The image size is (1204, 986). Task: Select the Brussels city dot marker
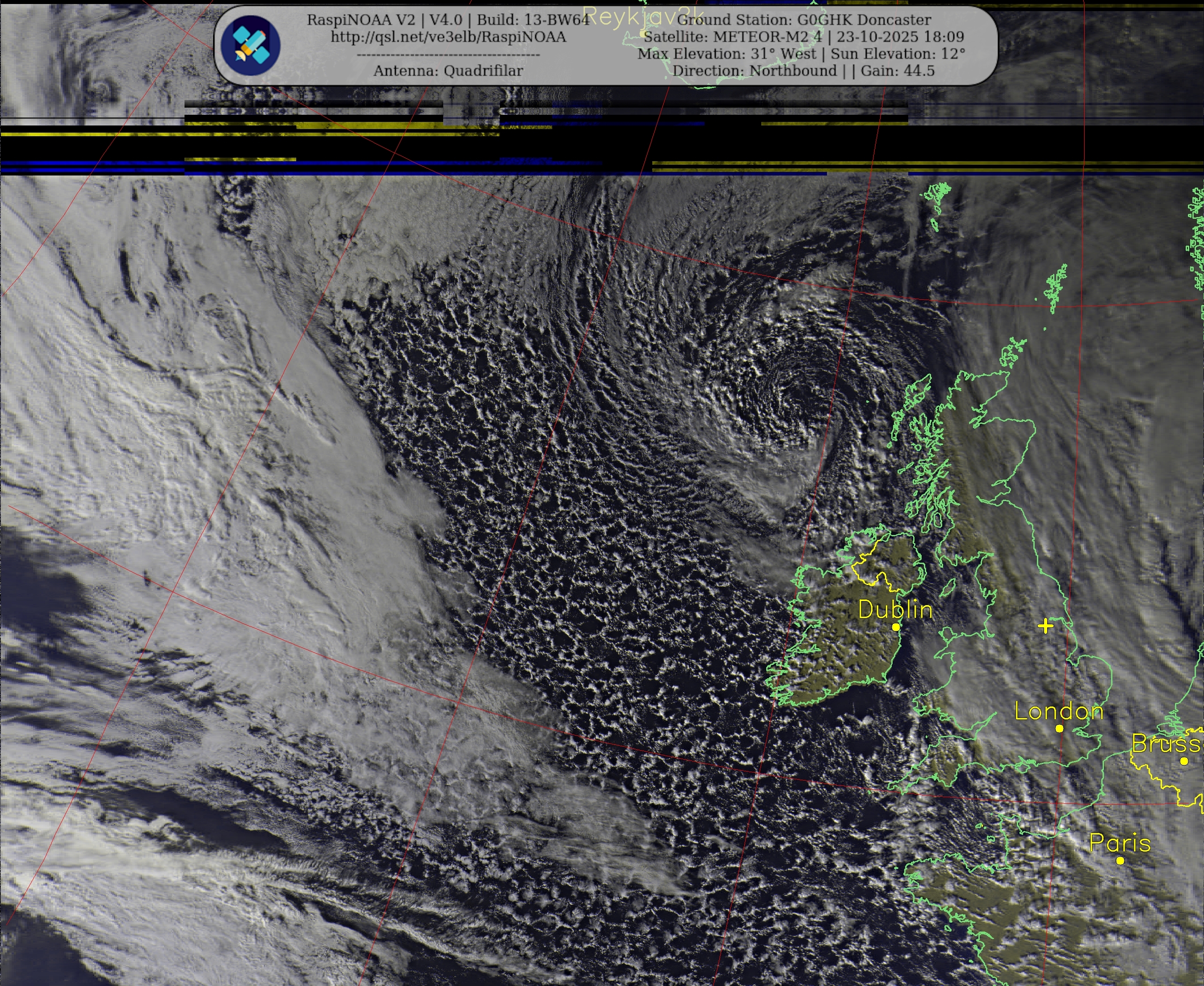(x=1183, y=761)
